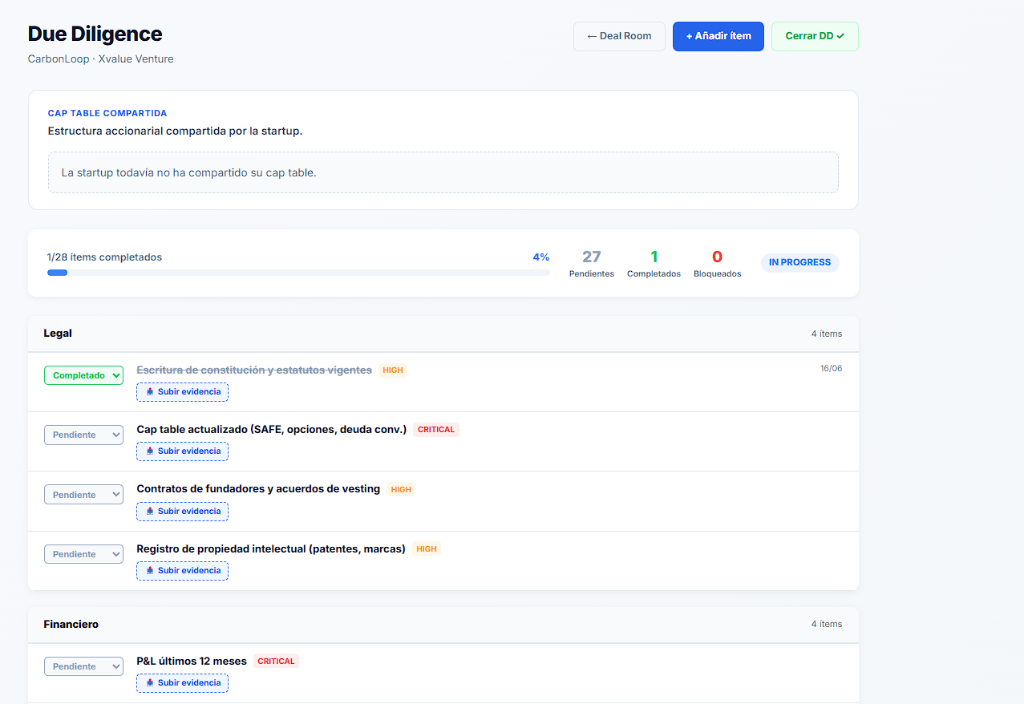Click the 4% progress percentage
The image size is (1024, 704).
click(541, 257)
